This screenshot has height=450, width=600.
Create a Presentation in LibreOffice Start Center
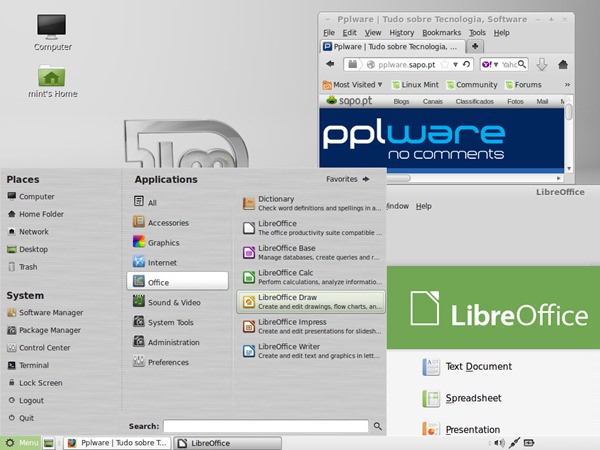(x=461, y=429)
